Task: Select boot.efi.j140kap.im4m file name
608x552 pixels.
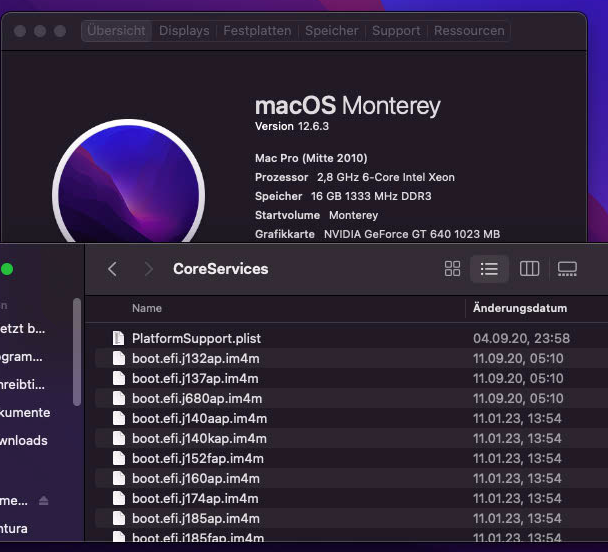Action: click(x=199, y=438)
